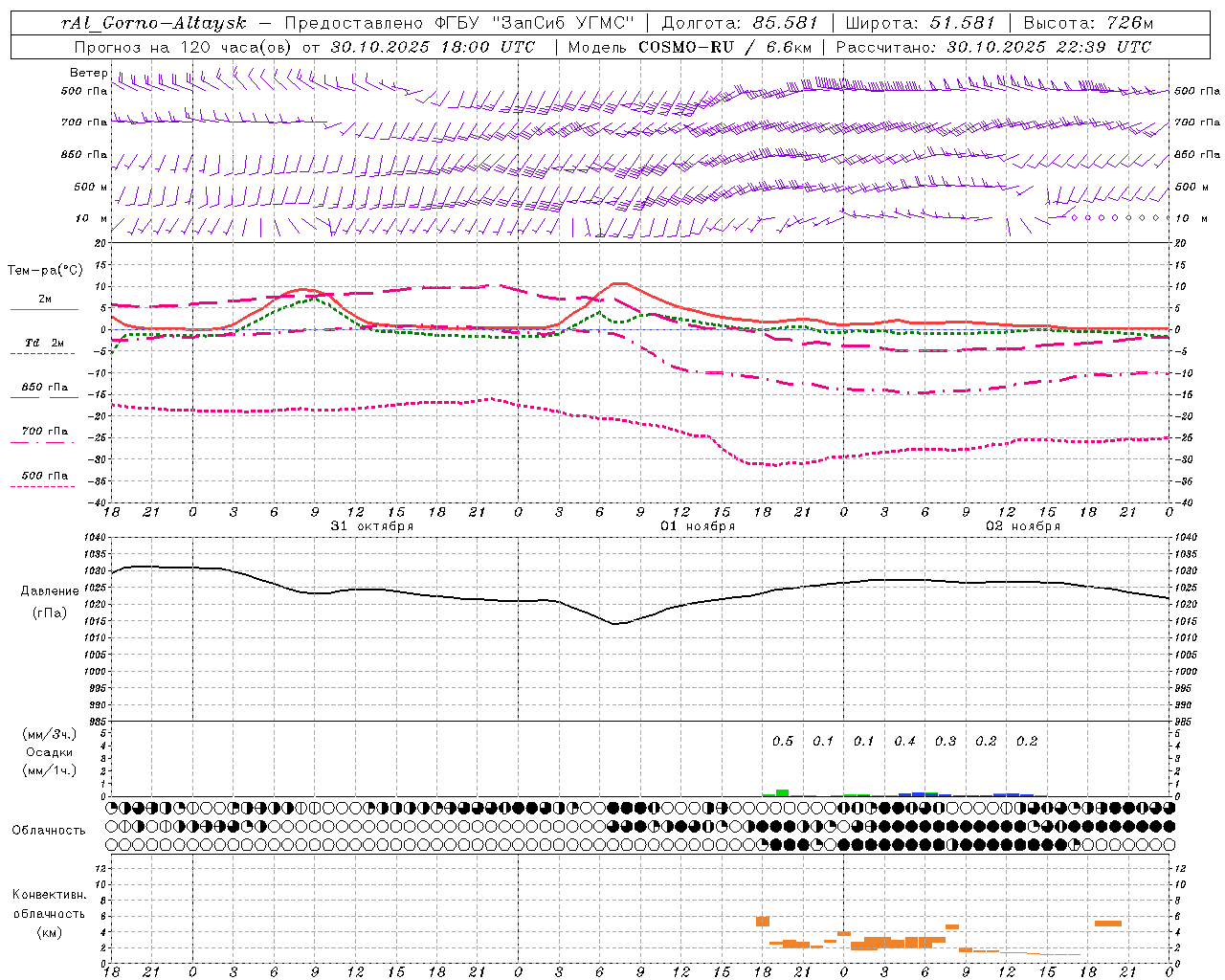
Task: Click the 700 гПа temperature legend entry
Action: coord(44,432)
